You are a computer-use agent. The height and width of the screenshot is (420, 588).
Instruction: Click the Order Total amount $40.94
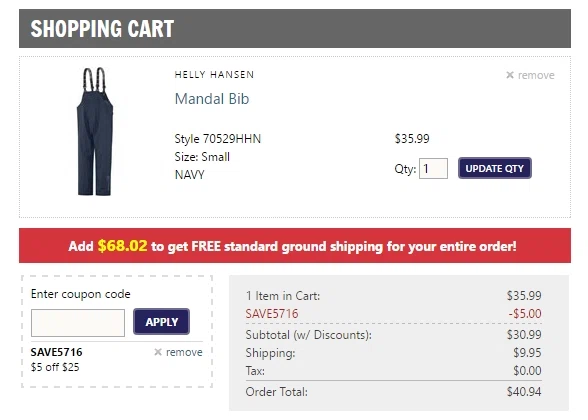(524, 392)
